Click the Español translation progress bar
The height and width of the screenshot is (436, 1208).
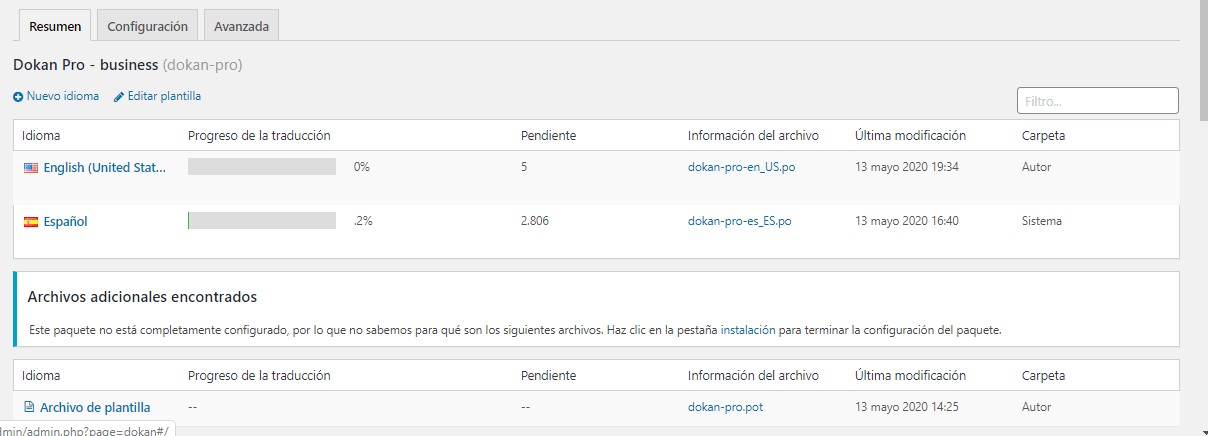point(262,221)
